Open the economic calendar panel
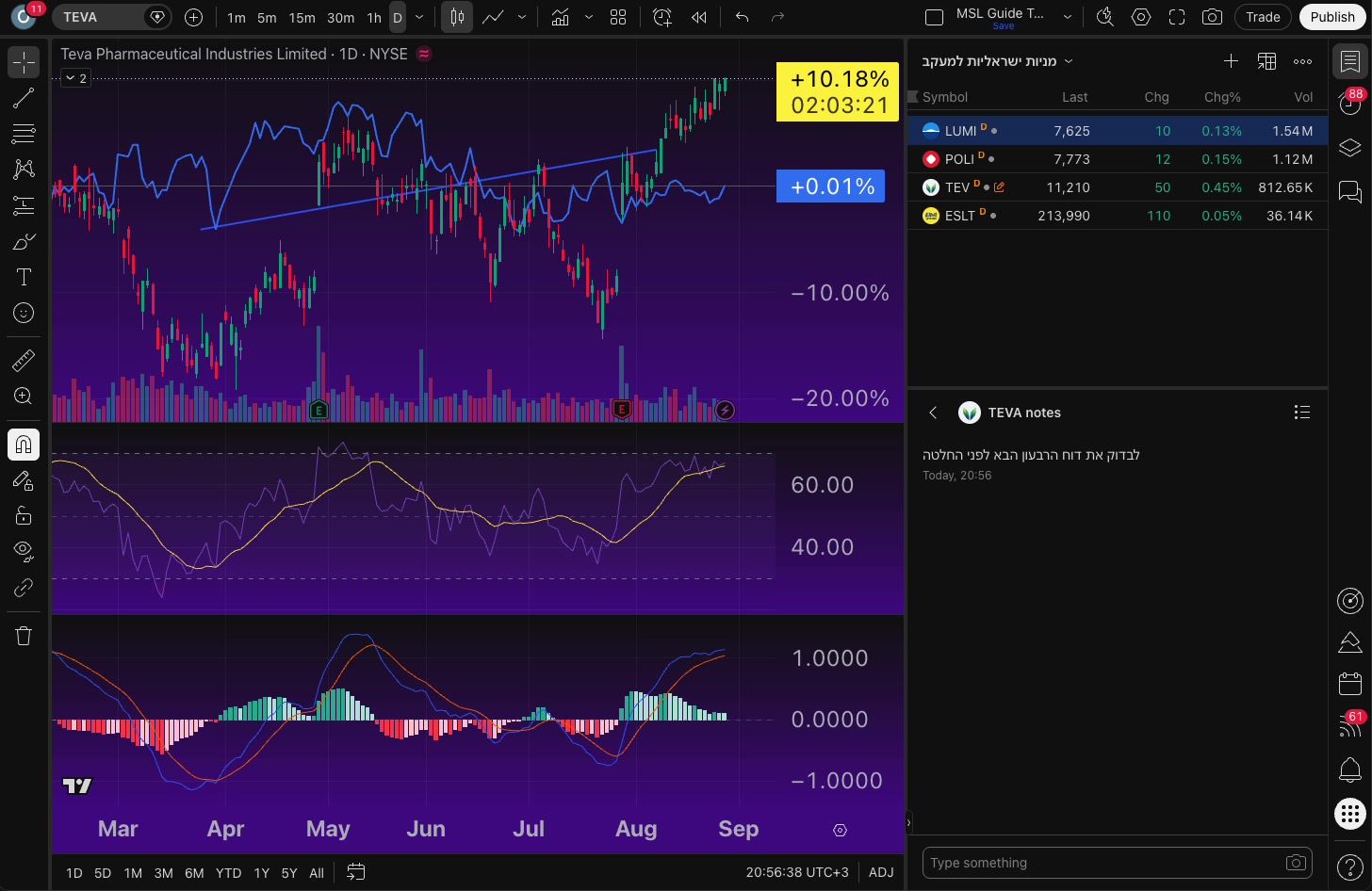 tap(1350, 683)
